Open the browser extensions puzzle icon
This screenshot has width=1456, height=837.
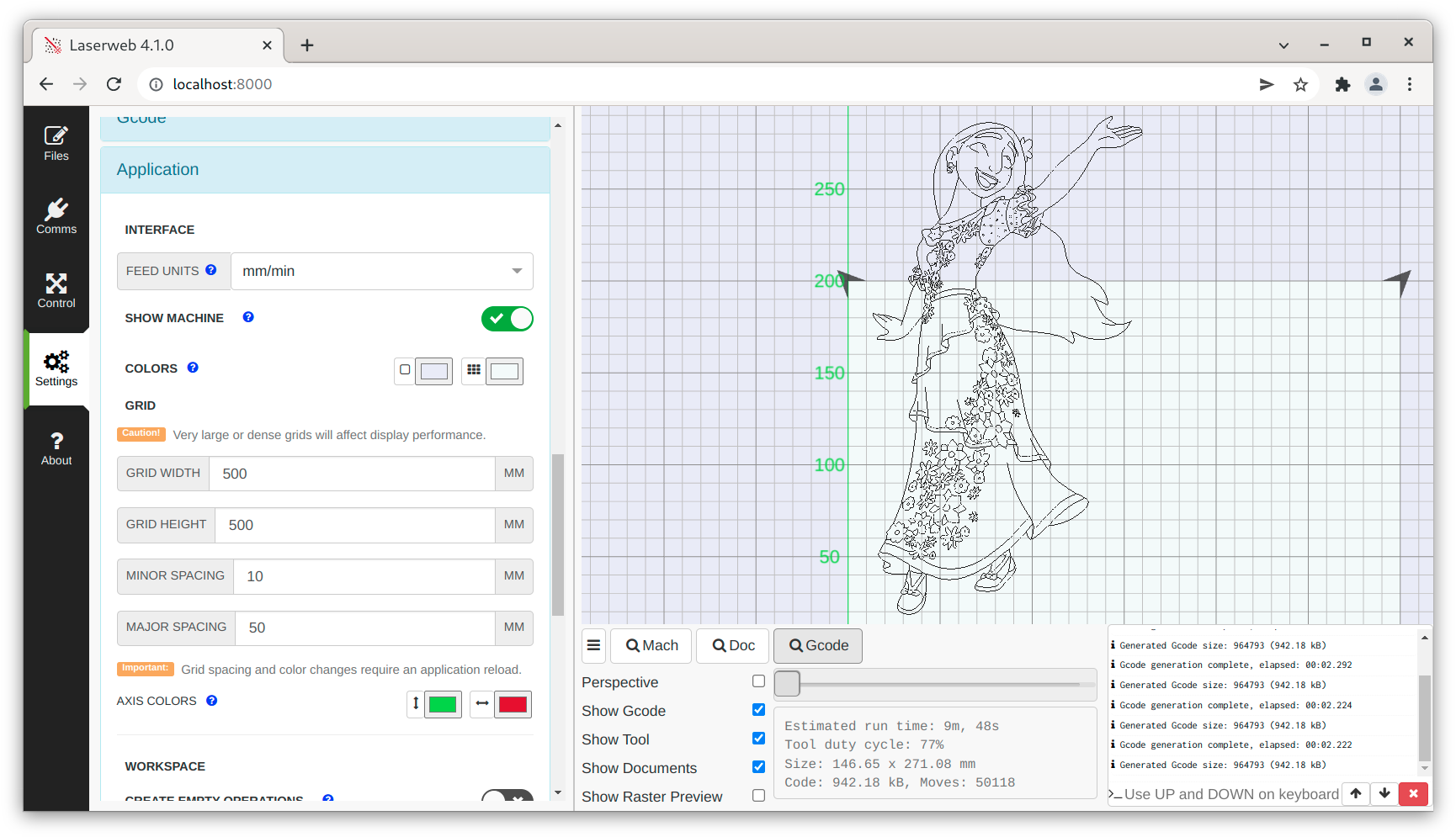pos(1342,84)
